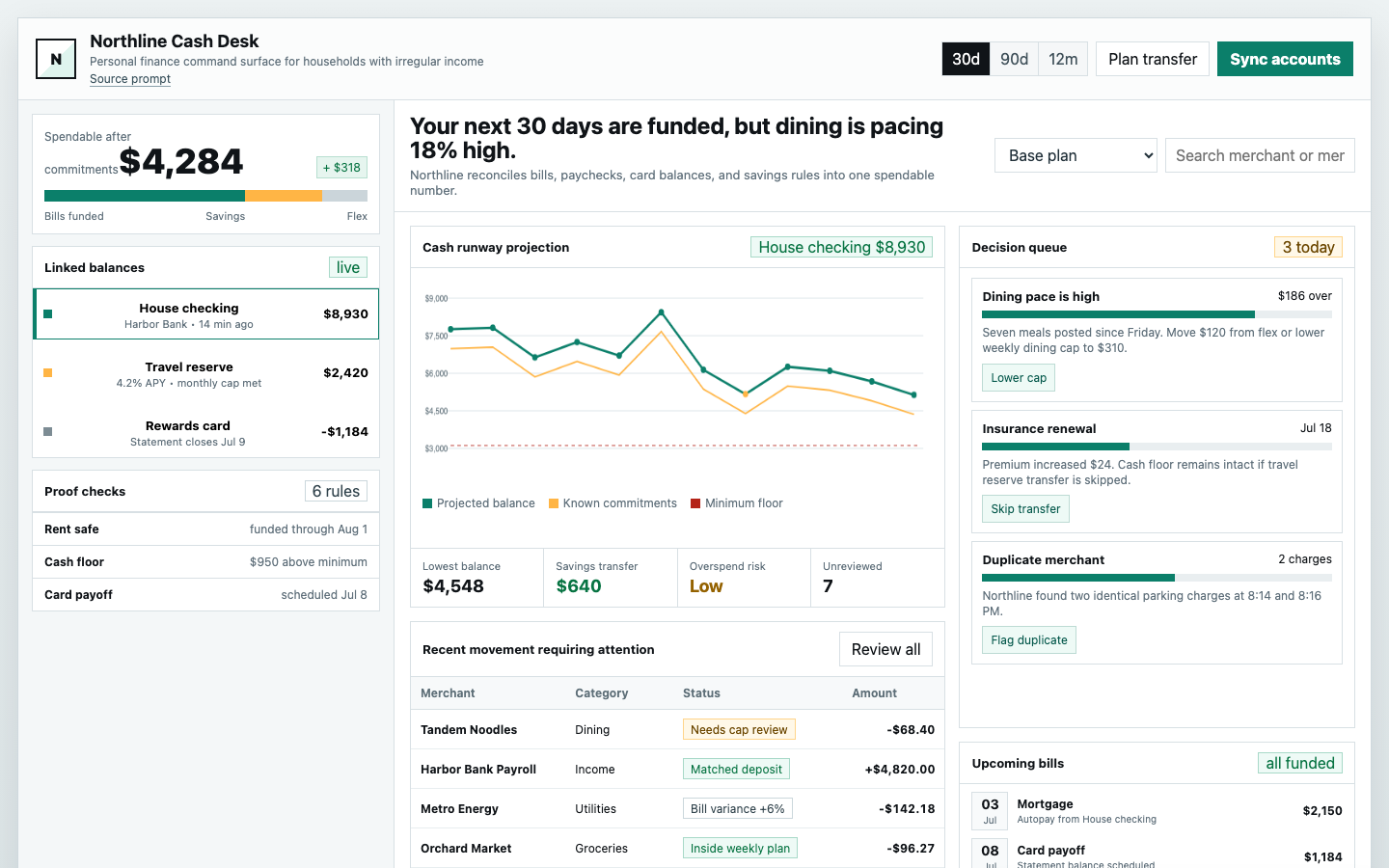Click the Known commitments legend swatch
This screenshot has height=868, width=1389.
click(554, 503)
